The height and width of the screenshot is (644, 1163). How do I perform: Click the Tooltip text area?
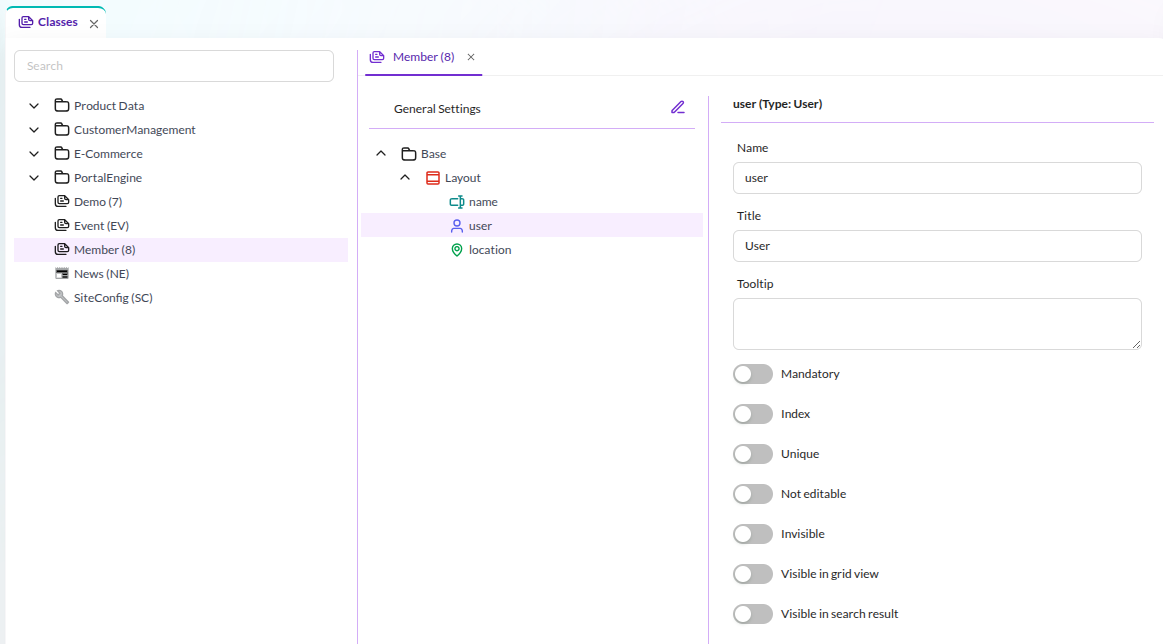coord(937,323)
